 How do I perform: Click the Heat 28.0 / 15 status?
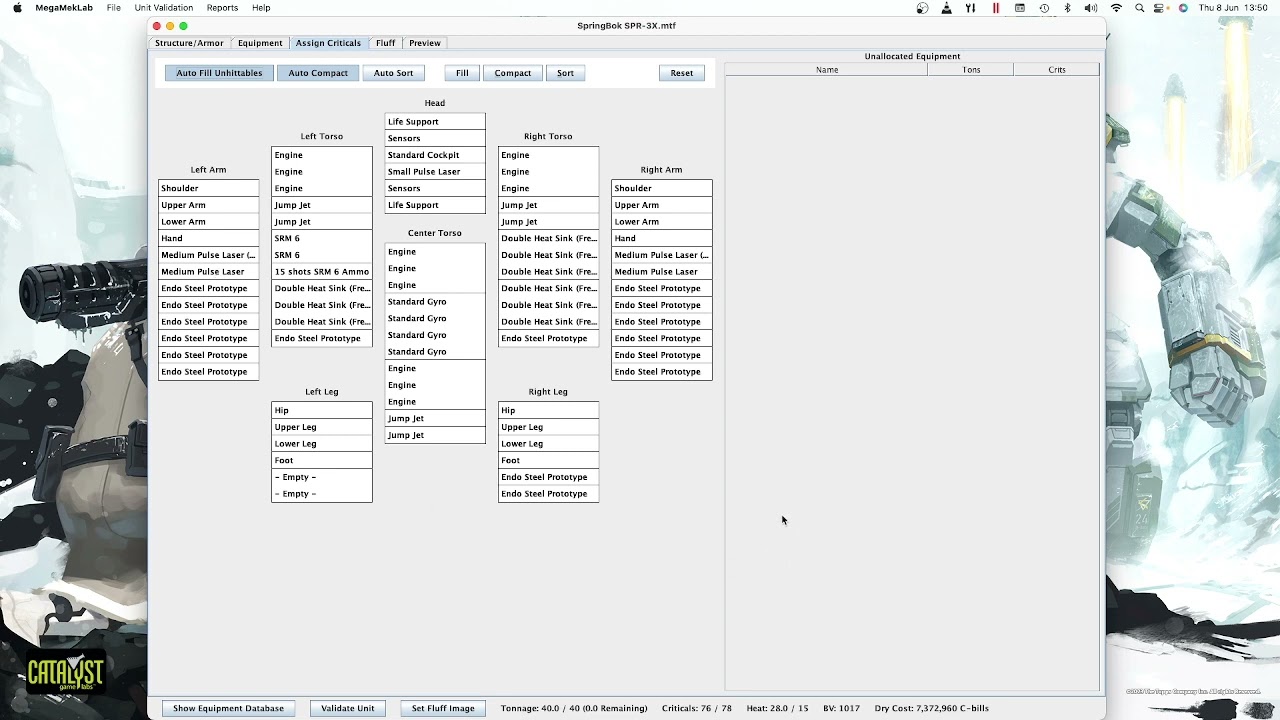point(777,708)
